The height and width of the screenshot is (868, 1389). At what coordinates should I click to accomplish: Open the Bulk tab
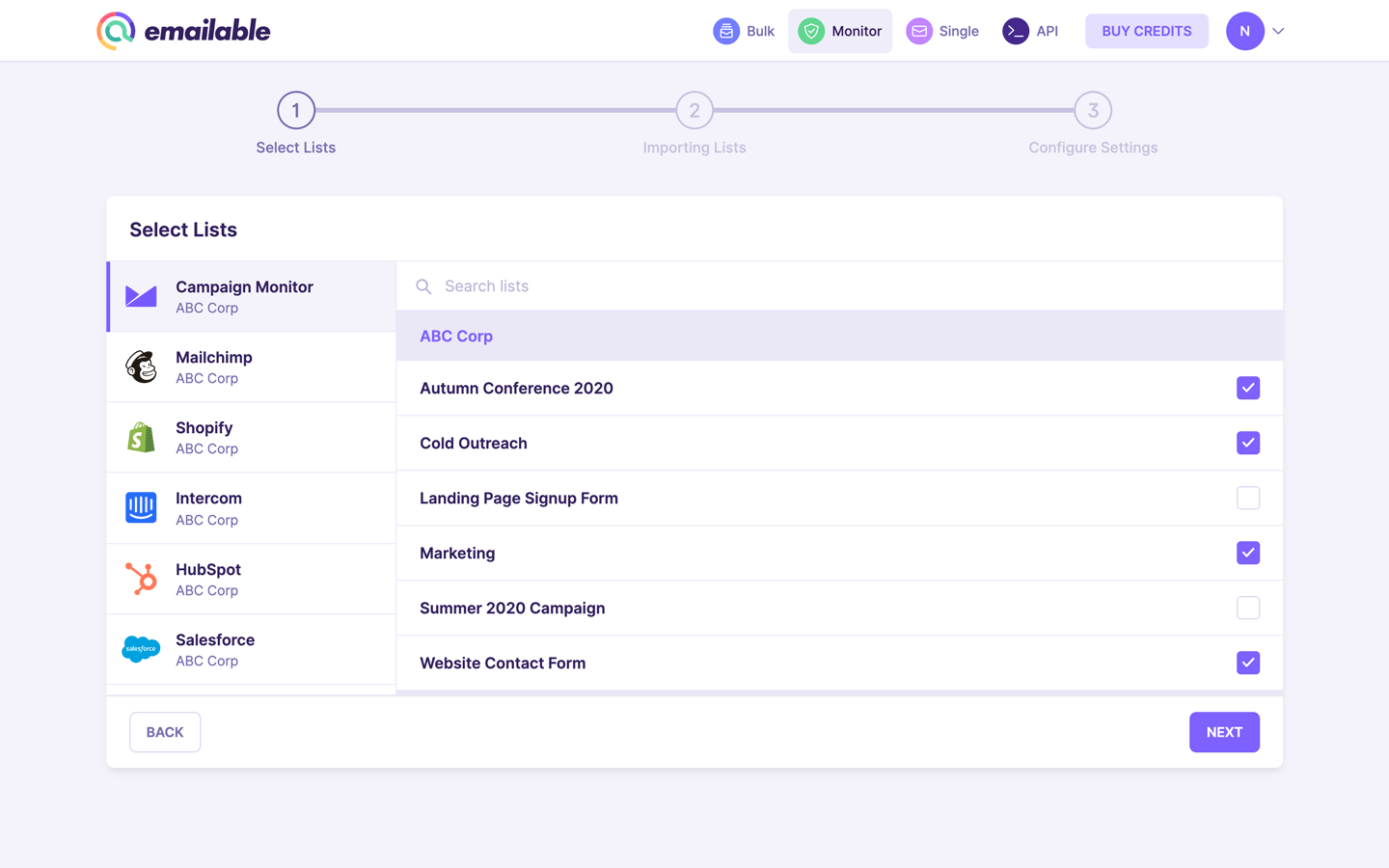[x=744, y=31]
